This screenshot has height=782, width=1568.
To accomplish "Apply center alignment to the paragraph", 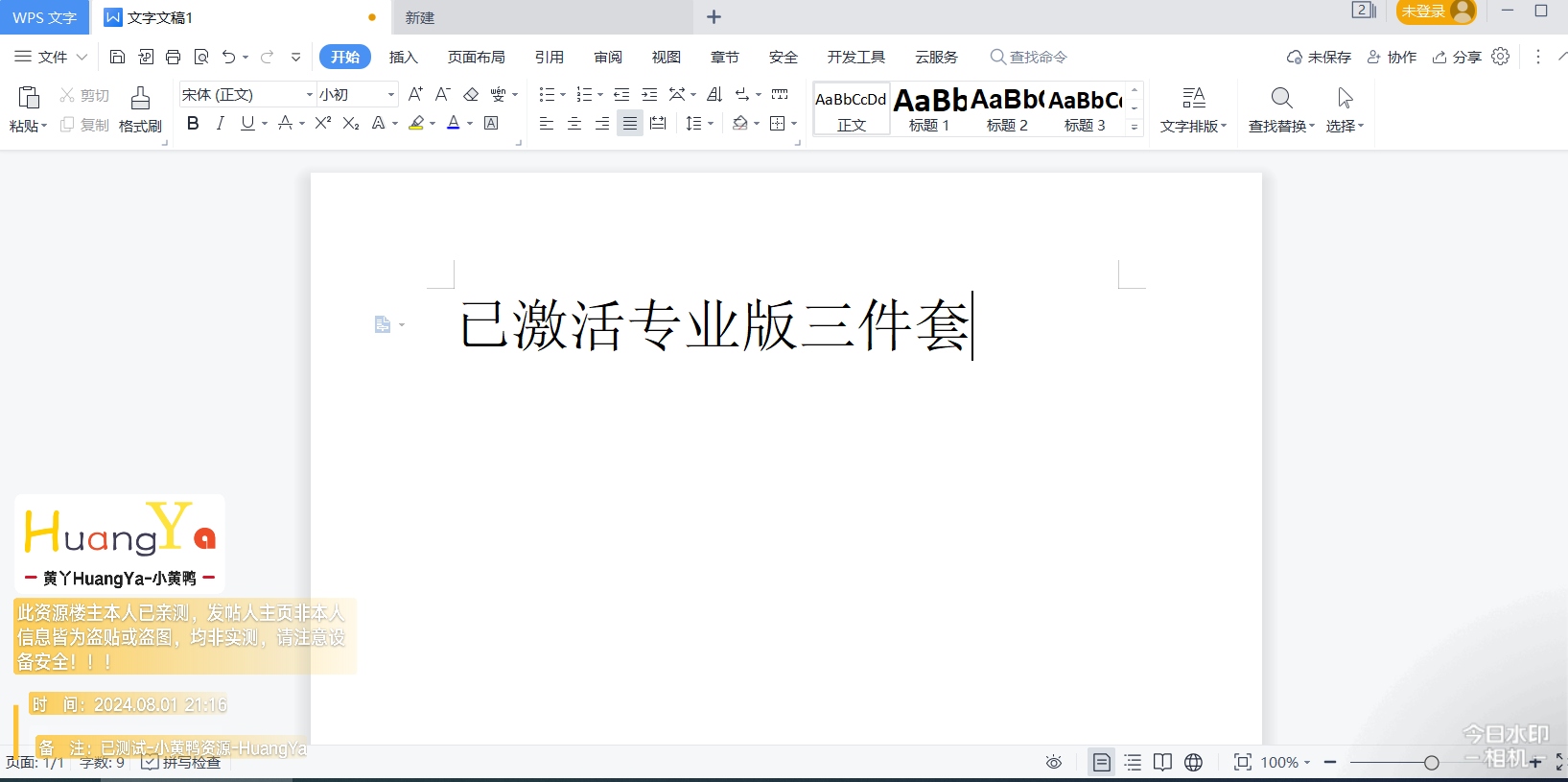I will click(574, 124).
